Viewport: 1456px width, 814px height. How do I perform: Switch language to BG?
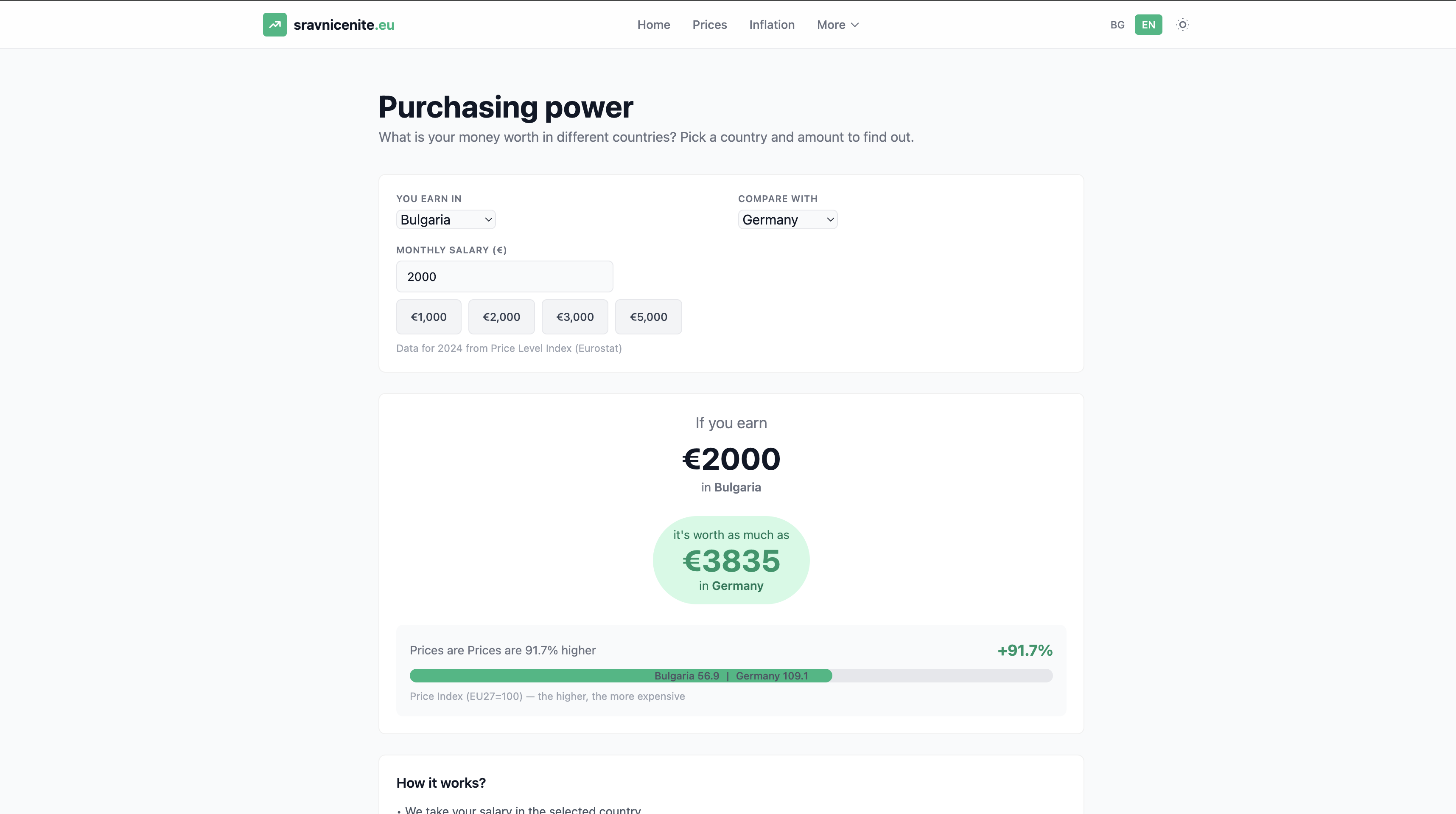[x=1117, y=25]
